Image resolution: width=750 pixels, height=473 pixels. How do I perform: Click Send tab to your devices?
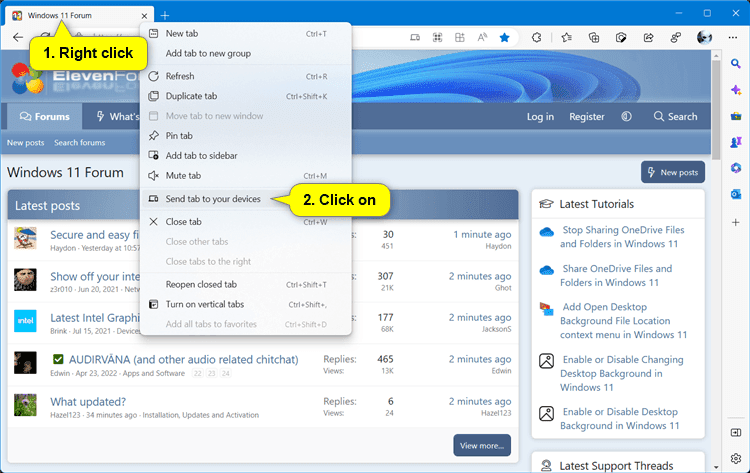pos(246,199)
